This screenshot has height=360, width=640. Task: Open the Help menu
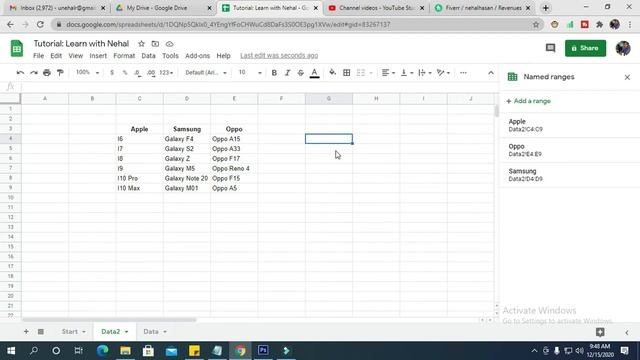[x=223, y=56]
